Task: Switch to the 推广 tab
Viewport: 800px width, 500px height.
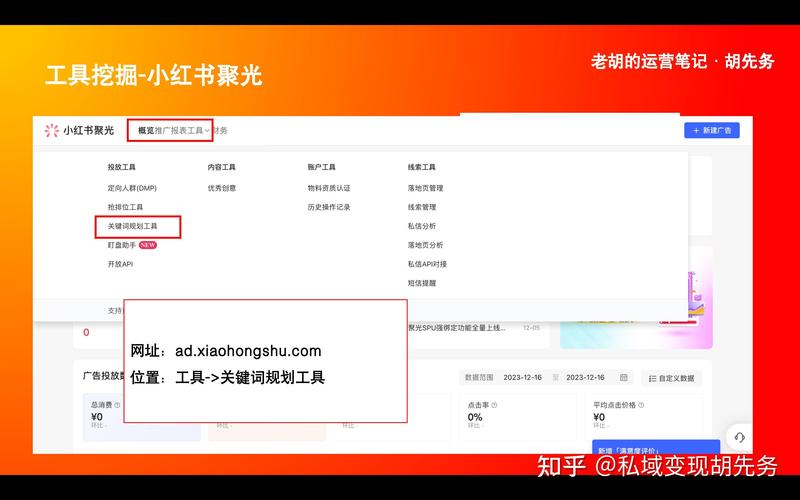Action: (x=162, y=130)
